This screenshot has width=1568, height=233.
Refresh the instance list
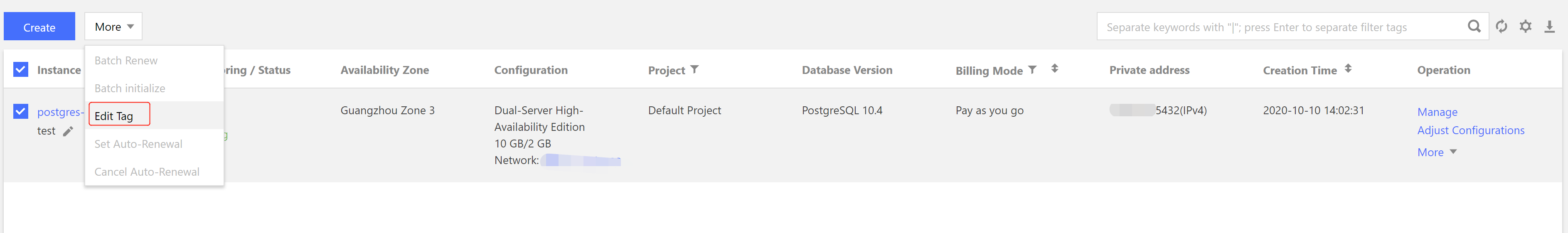coord(1501,27)
